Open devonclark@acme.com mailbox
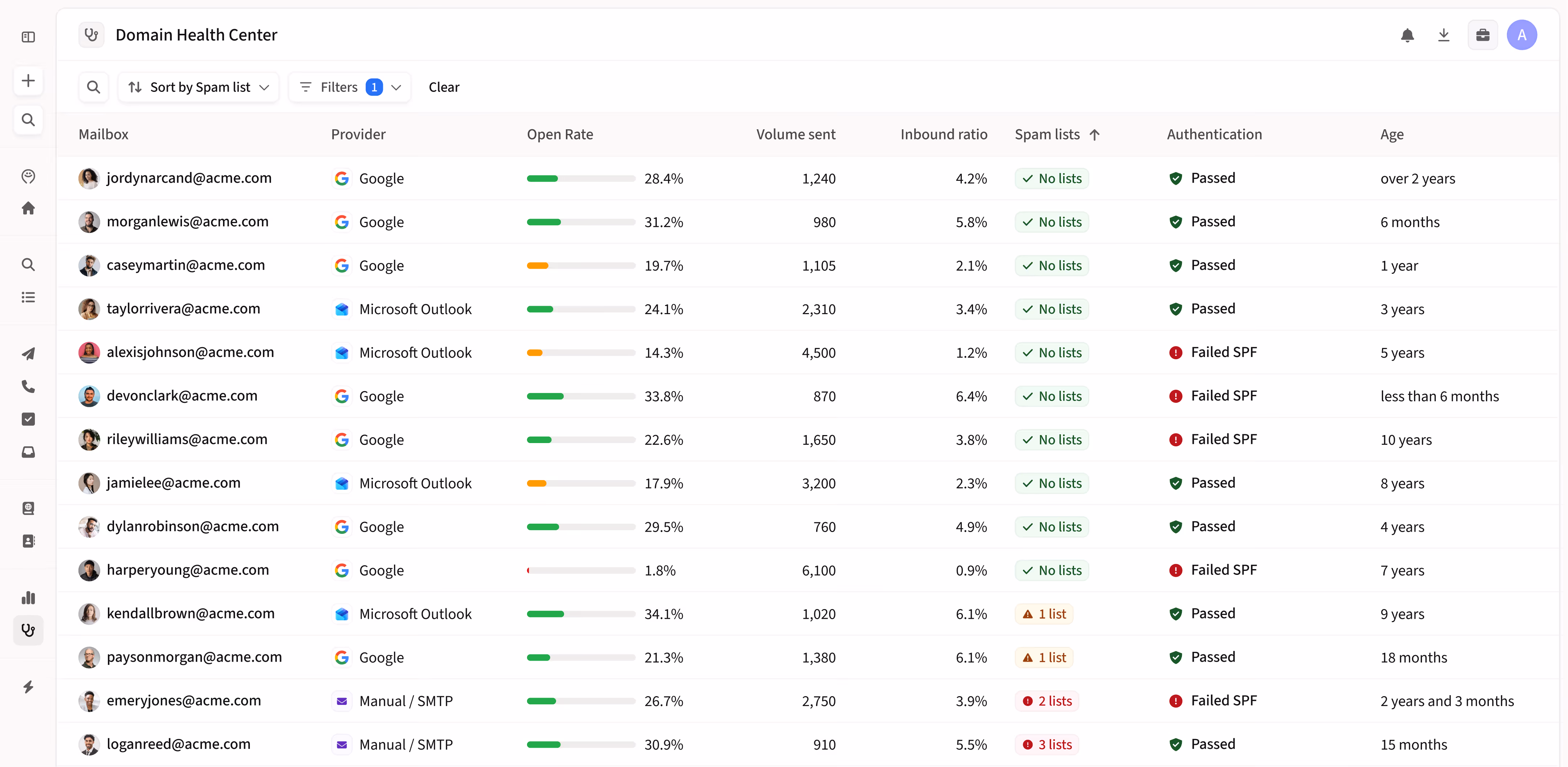The image size is (1568, 767). click(x=182, y=396)
